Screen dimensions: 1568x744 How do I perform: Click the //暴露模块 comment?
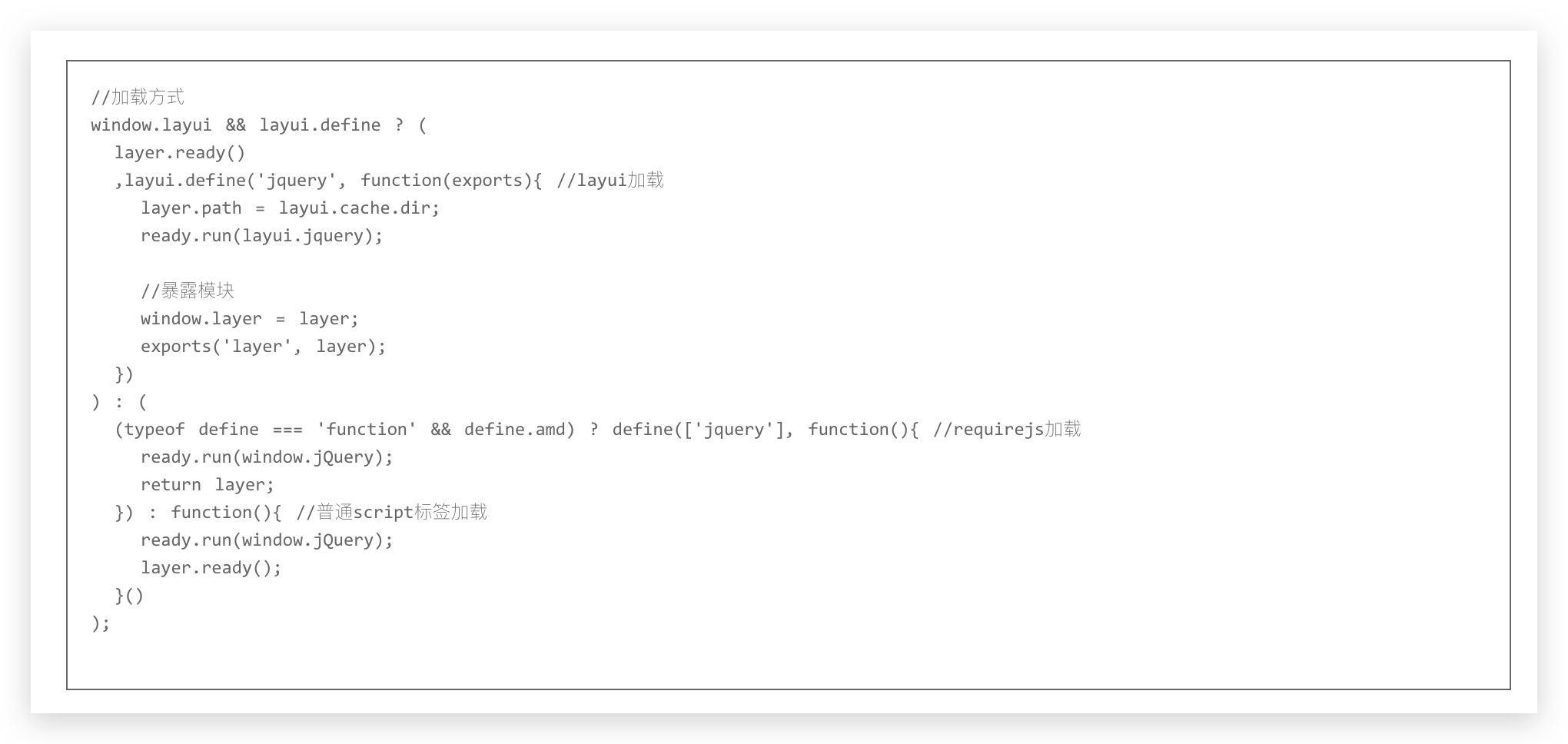188,291
